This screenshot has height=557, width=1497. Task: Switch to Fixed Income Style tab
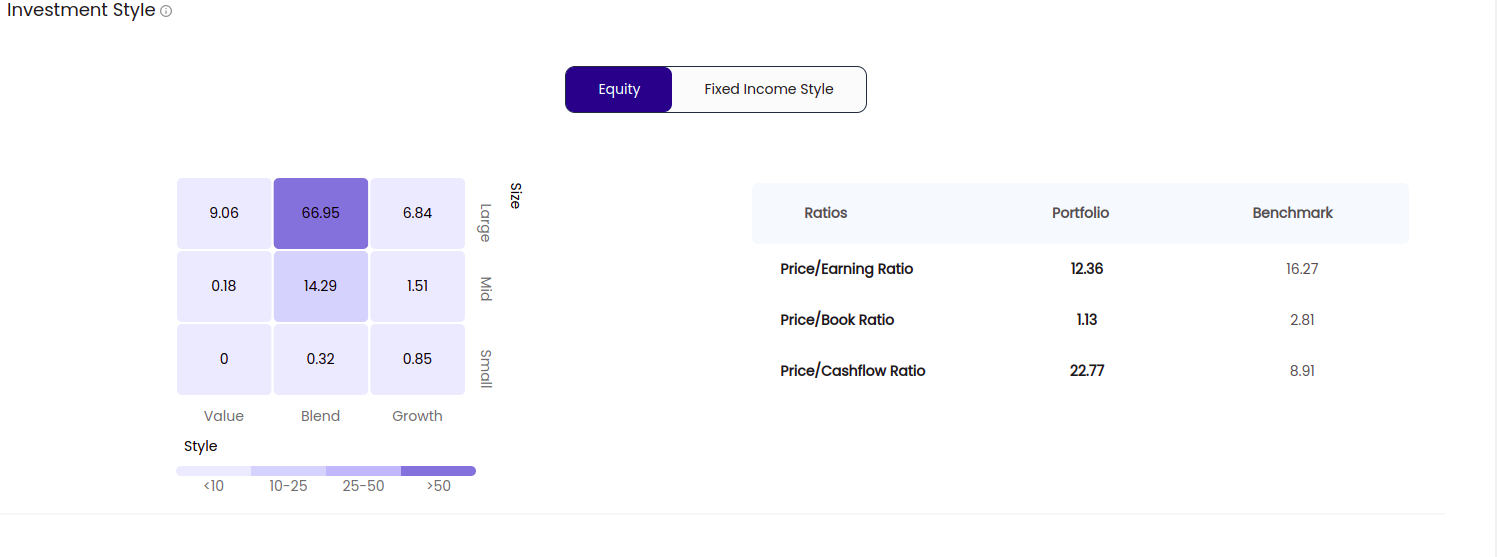coord(769,89)
